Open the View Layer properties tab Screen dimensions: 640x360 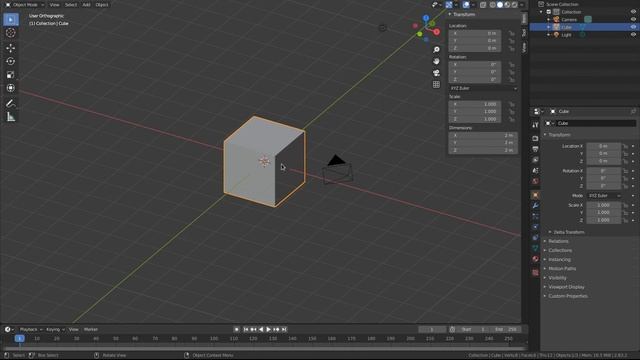tap(535, 160)
